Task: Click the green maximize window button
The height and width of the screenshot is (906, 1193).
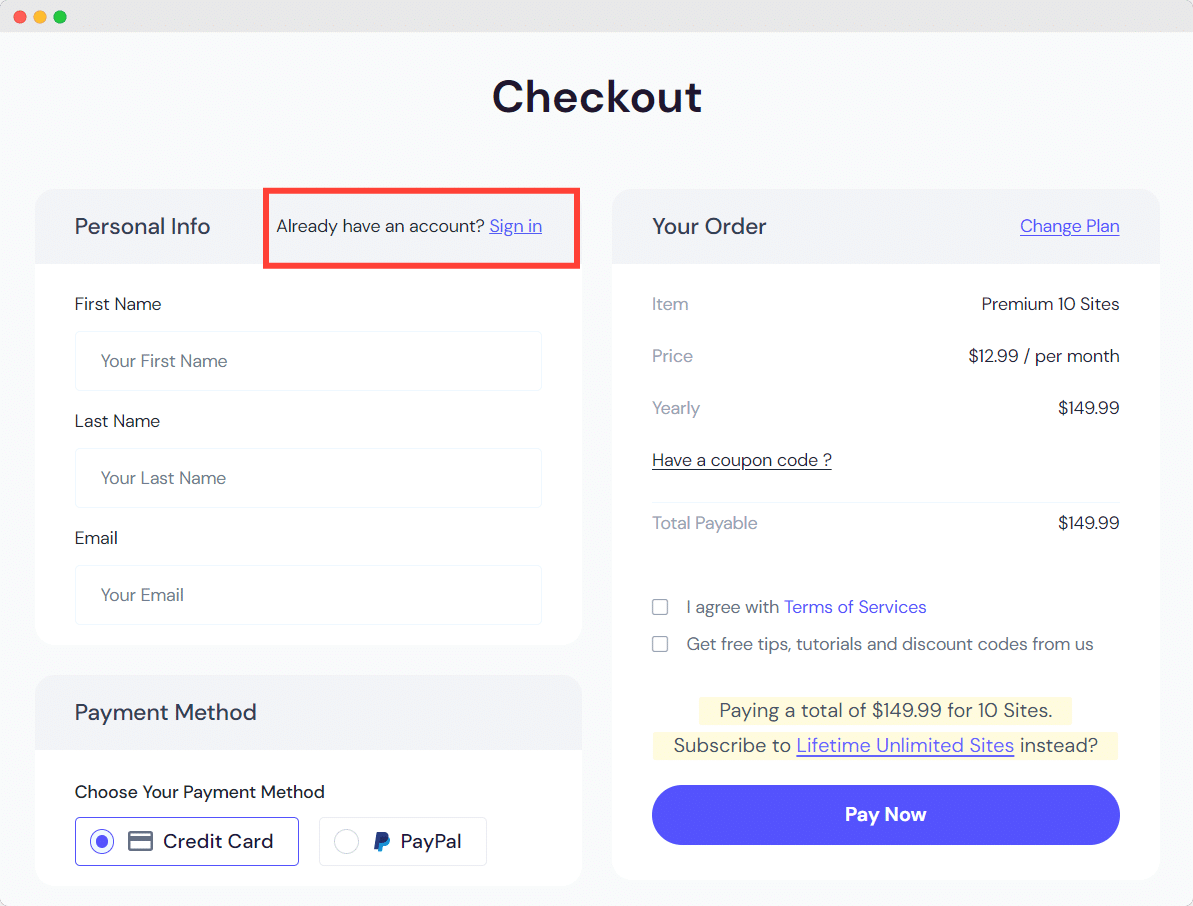Action: [x=60, y=17]
